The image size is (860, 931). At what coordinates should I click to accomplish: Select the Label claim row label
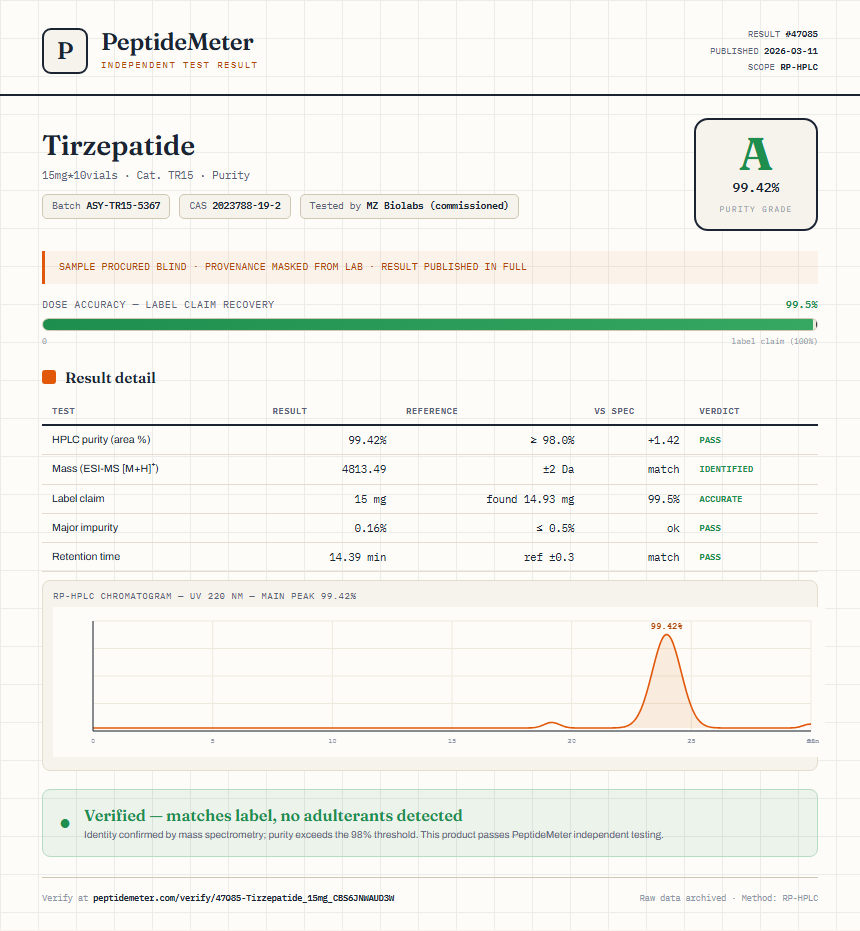(78, 498)
